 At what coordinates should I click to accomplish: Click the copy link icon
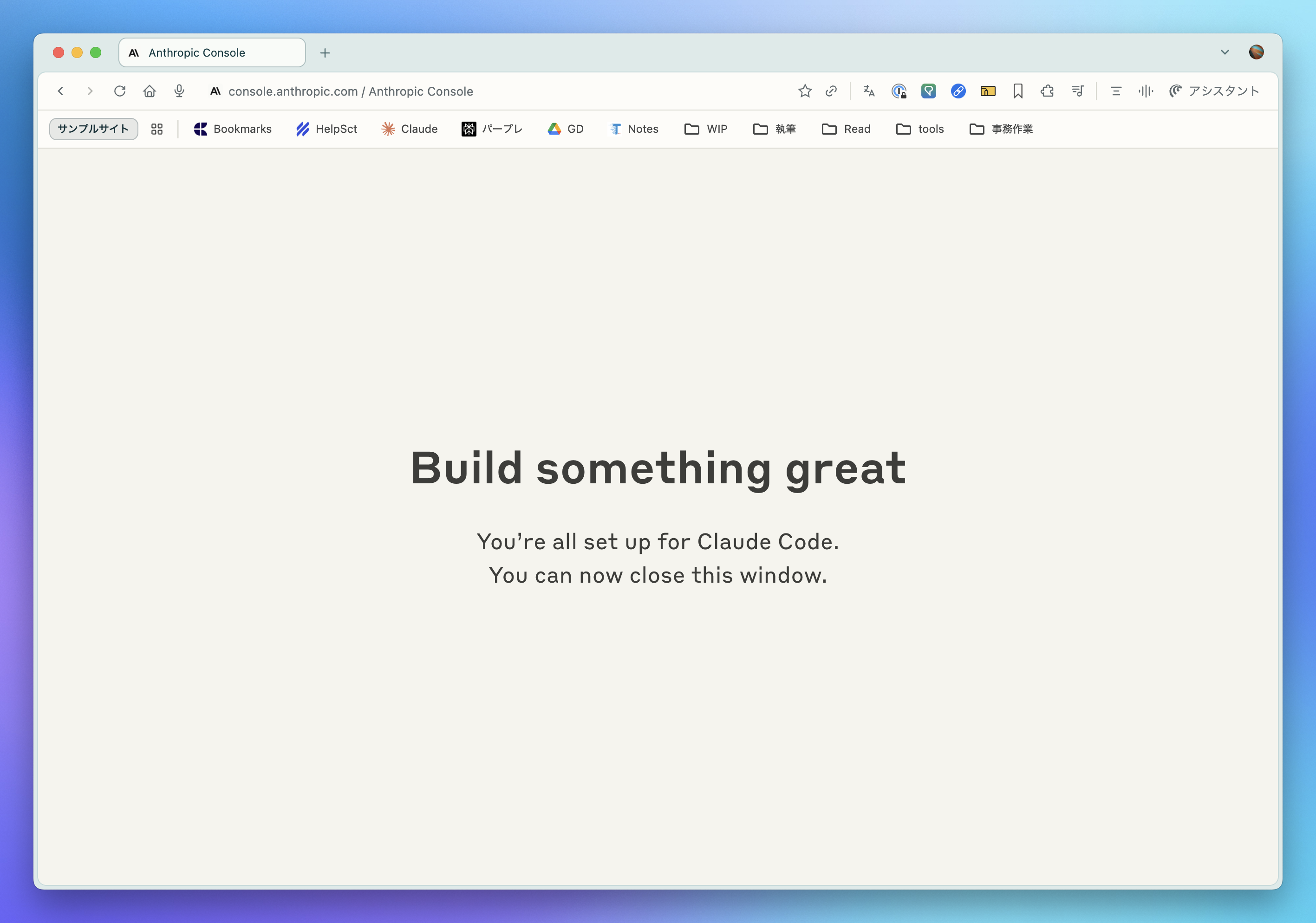pyautogui.click(x=831, y=91)
